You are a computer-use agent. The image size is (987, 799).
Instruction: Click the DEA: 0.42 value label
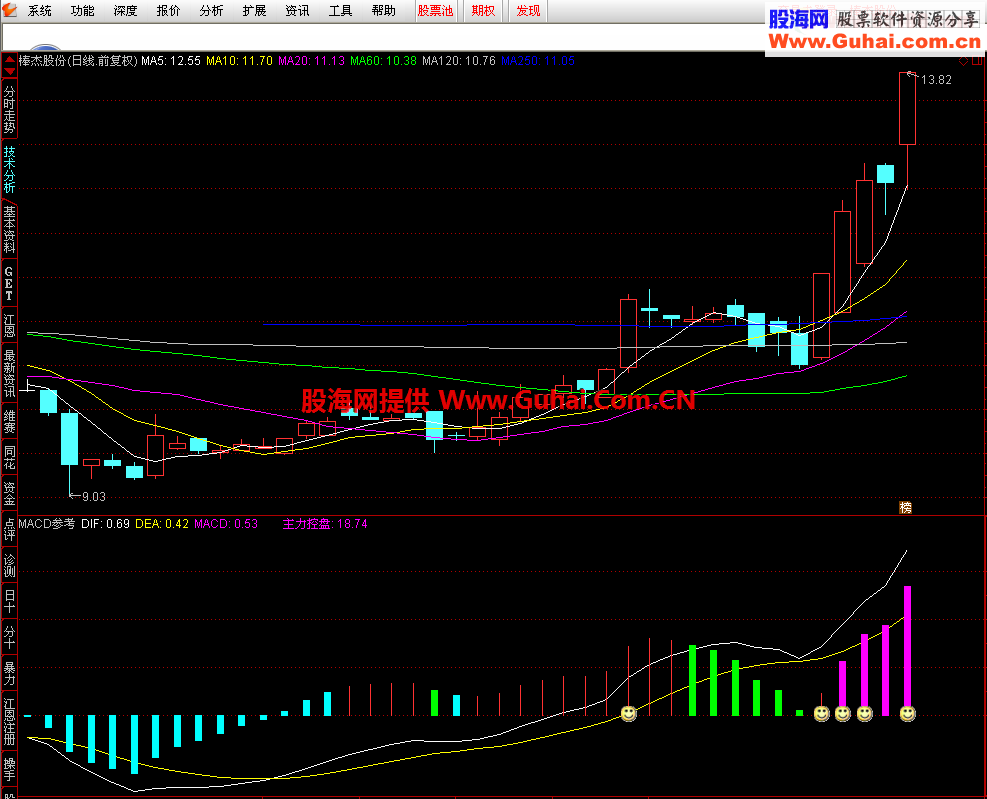pyautogui.click(x=162, y=524)
